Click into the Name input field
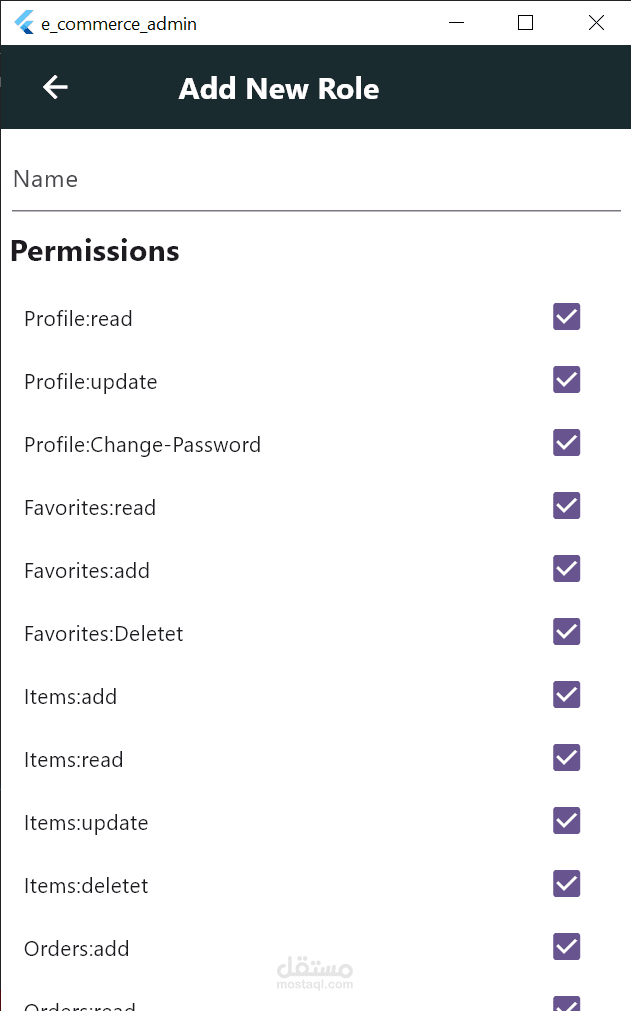 [x=316, y=179]
